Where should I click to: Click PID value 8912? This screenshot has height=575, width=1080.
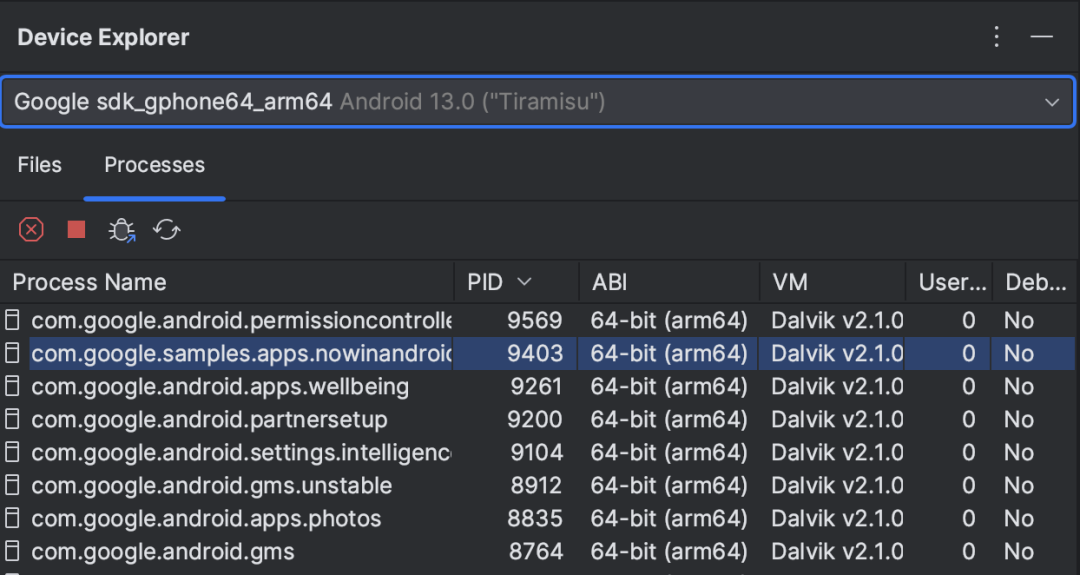click(x=536, y=485)
